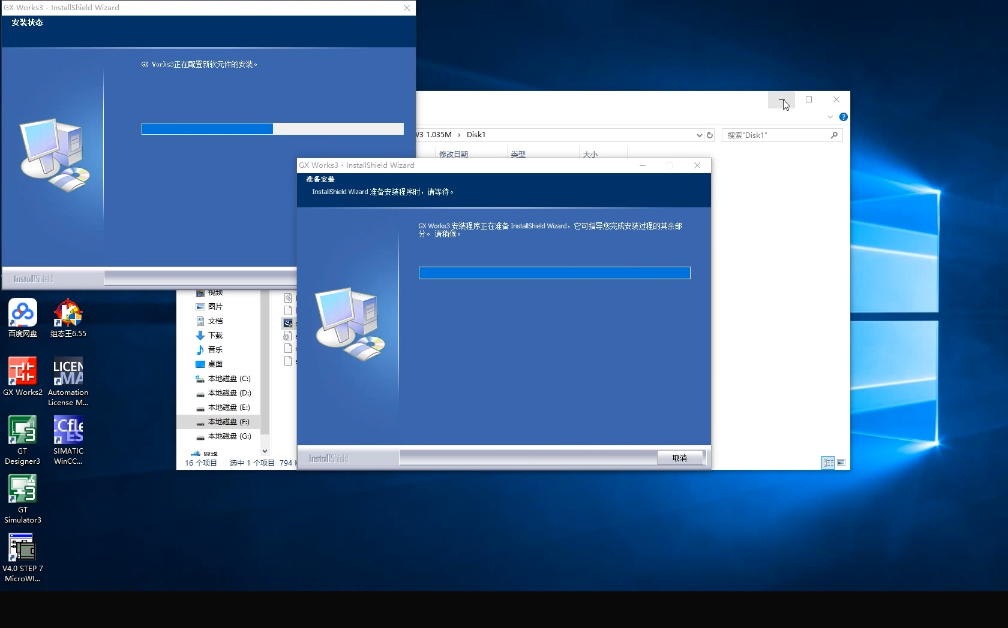Open the address bar history dropdown
Viewport: 1008px width, 628px height.
pos(699,135)
